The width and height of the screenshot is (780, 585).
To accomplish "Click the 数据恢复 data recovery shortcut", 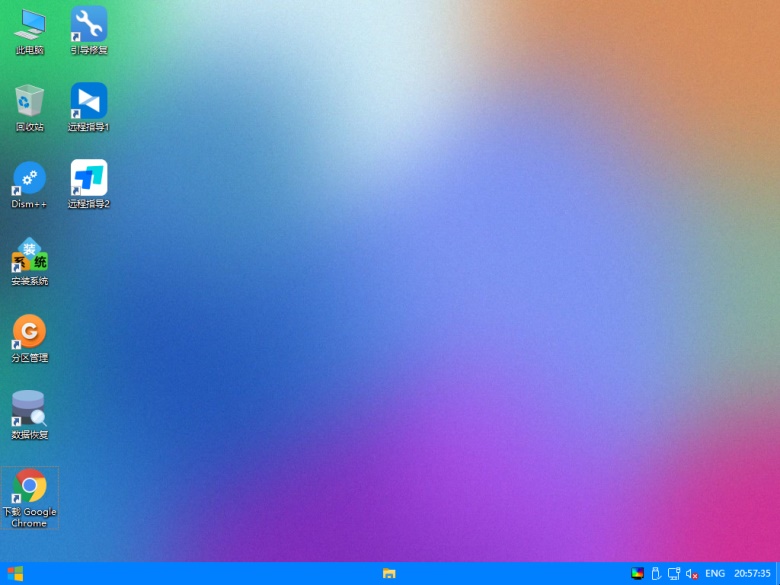I will click(30, 409).
